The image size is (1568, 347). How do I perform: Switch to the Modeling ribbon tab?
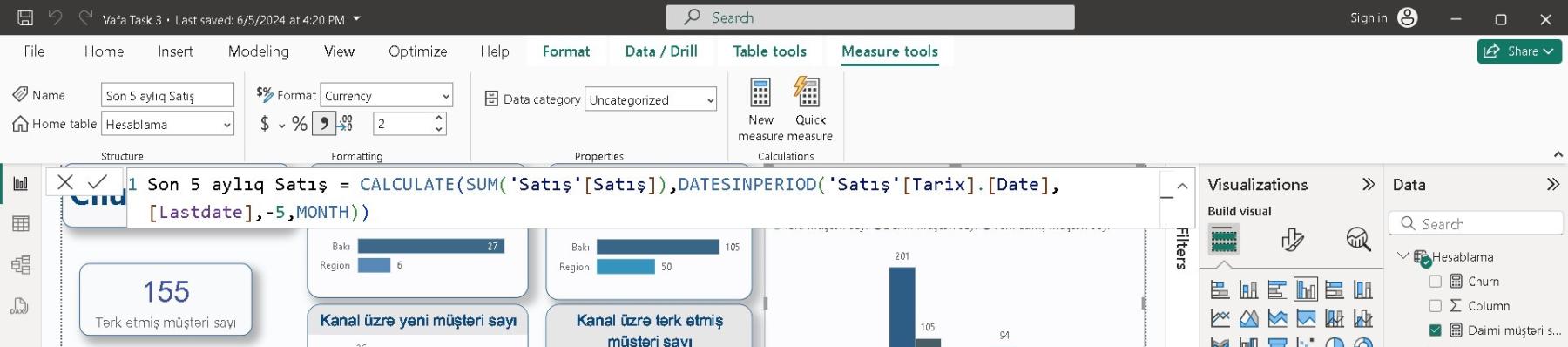[259, 51]
